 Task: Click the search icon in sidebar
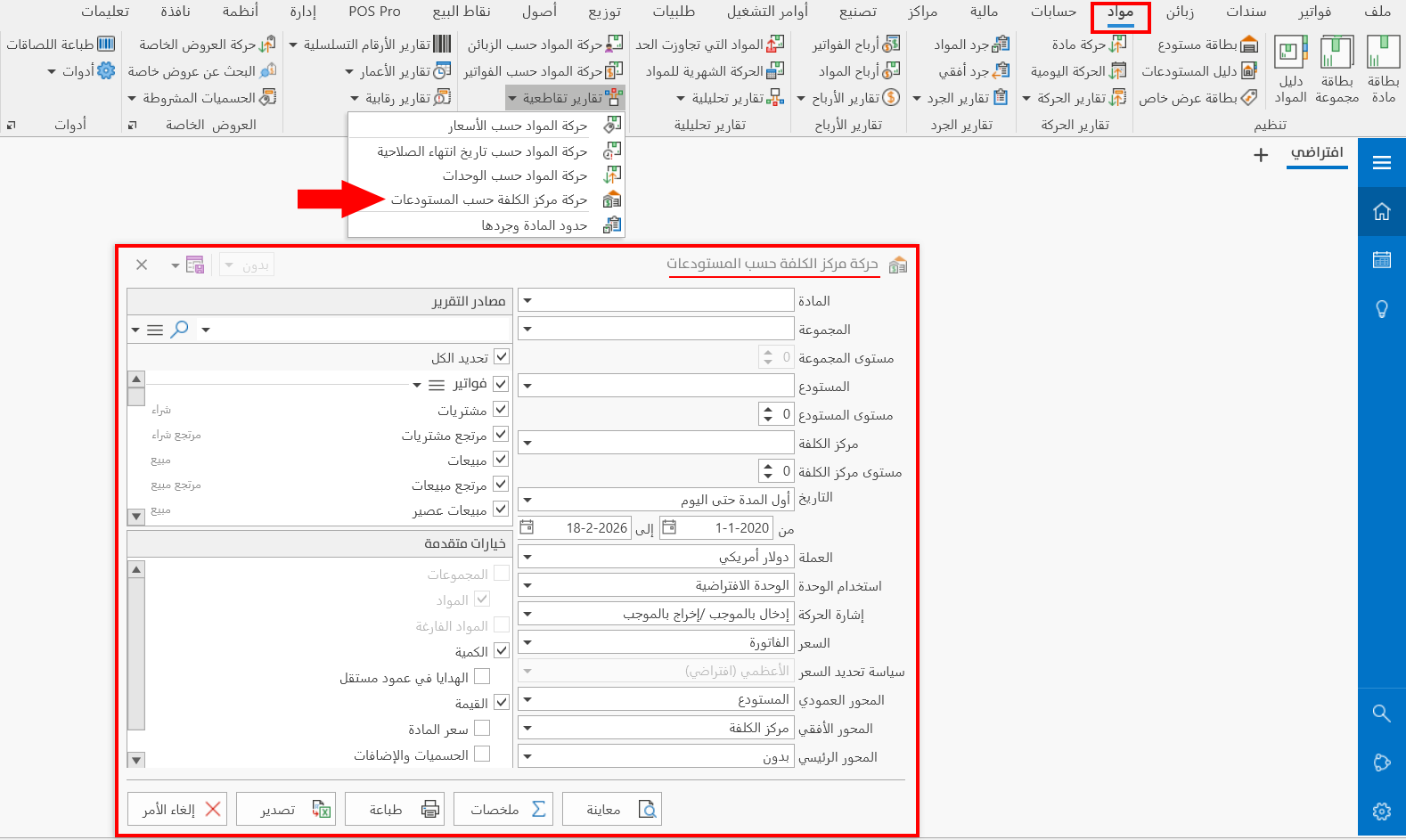click(x=1382, y=714)
